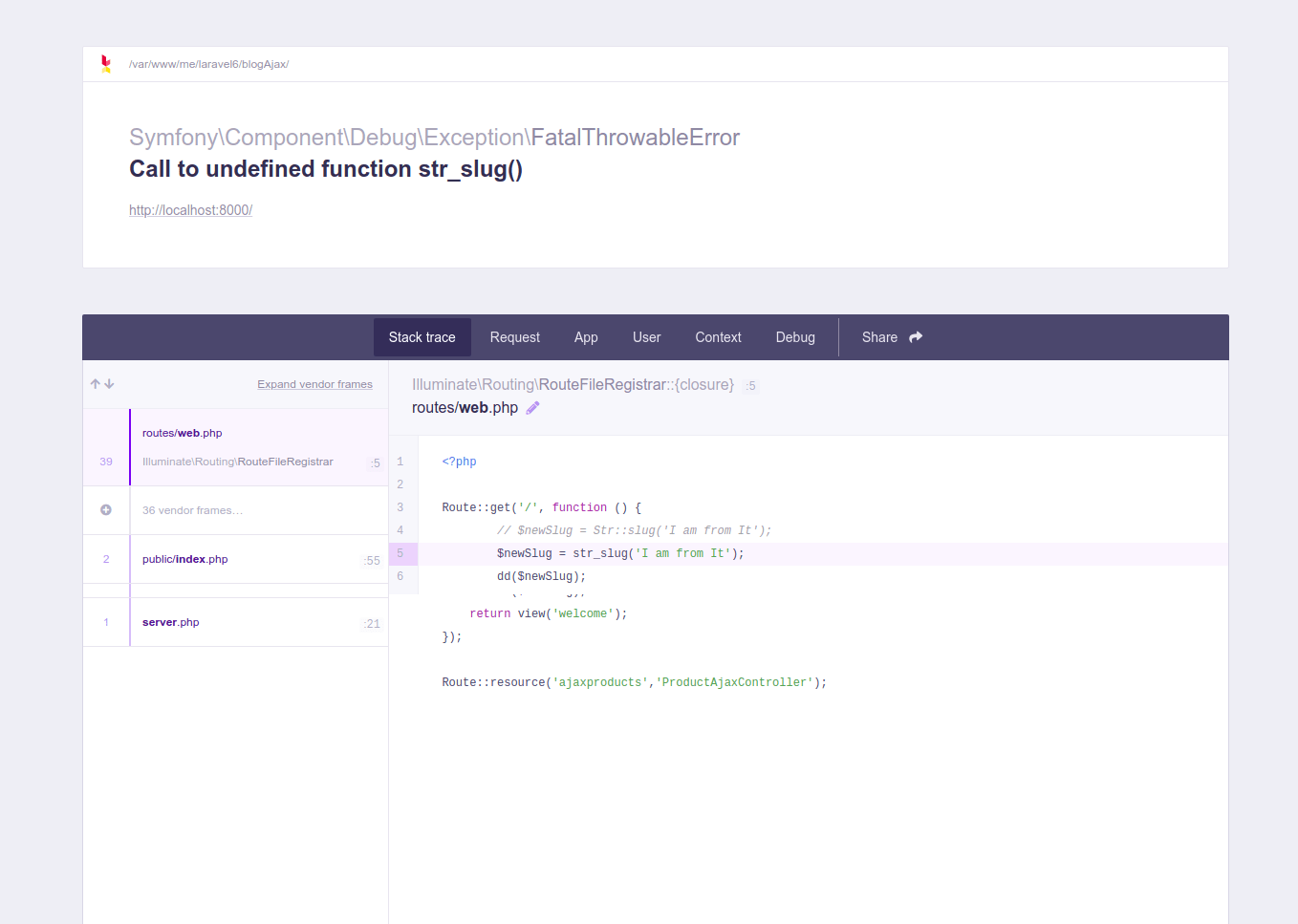Select the routes/web.php stack frame
1298x924 pixels.
click(239, 447)
